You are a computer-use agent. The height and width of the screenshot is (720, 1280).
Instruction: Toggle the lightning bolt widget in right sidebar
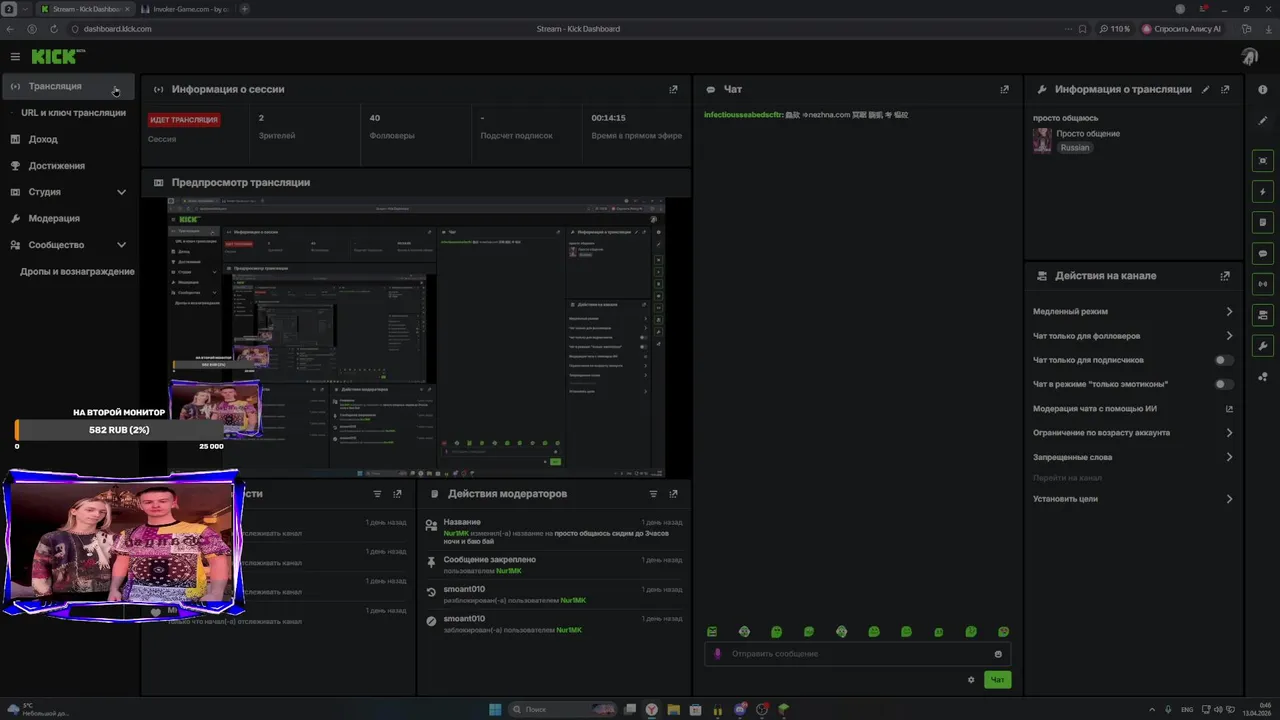1263,192
